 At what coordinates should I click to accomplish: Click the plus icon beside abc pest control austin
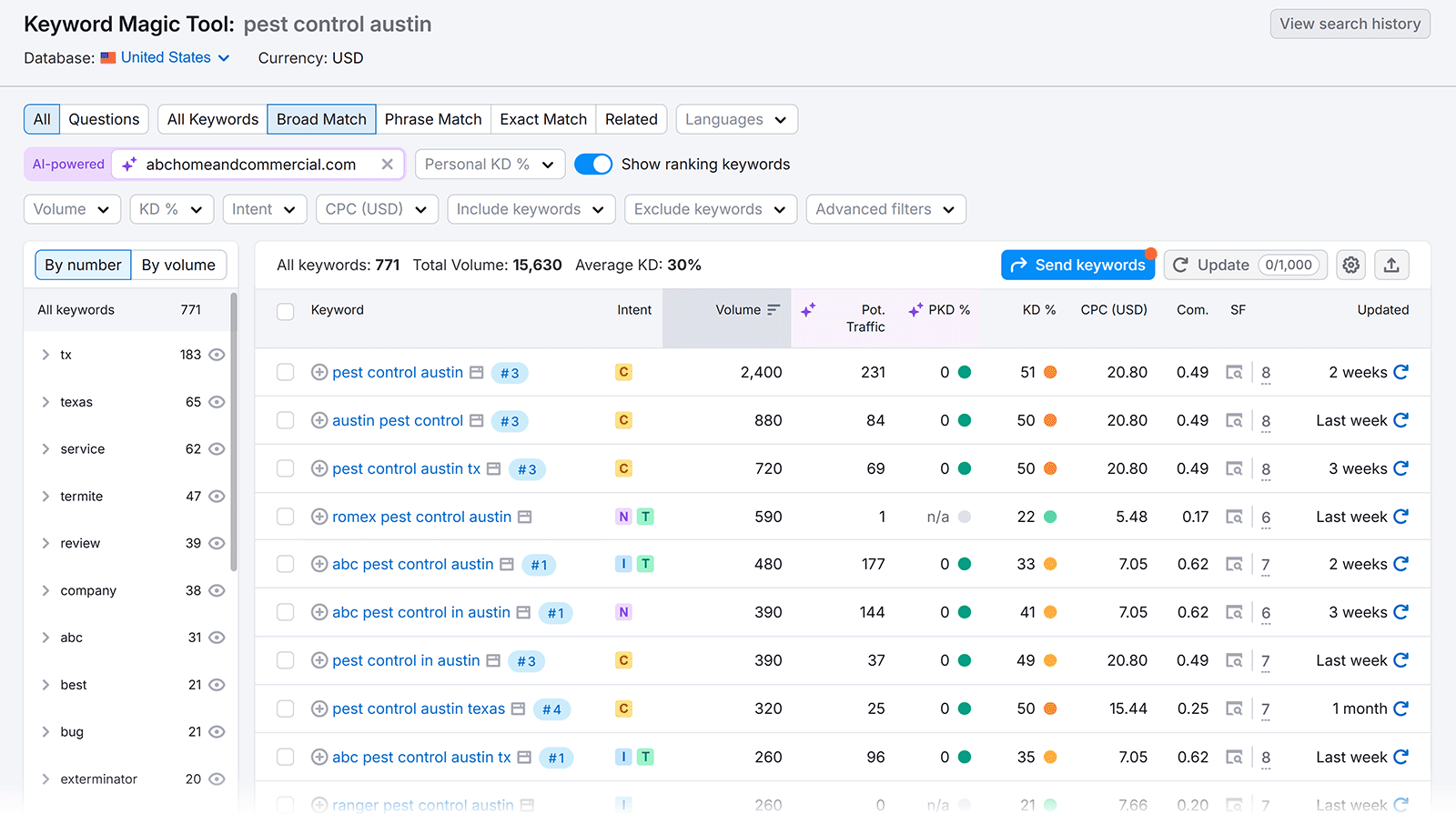[319, 564]
